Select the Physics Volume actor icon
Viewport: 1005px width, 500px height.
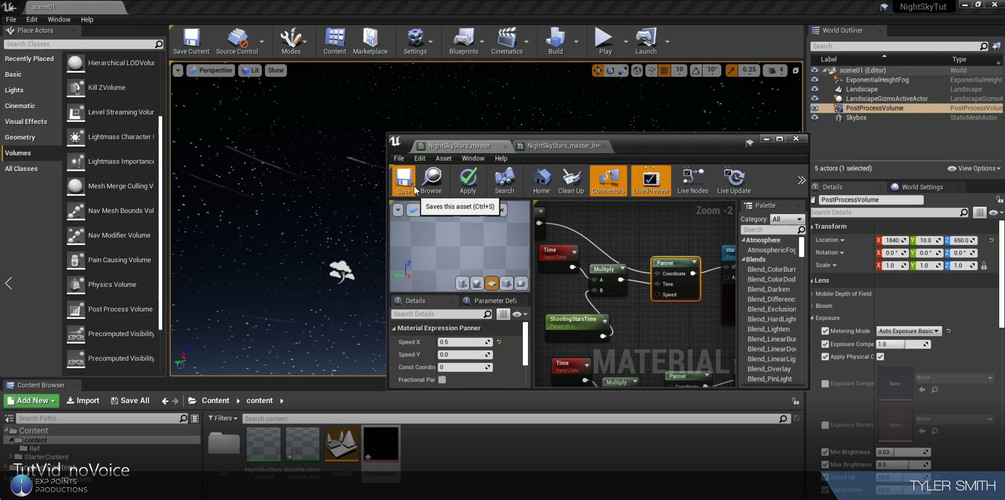(76, 285)
